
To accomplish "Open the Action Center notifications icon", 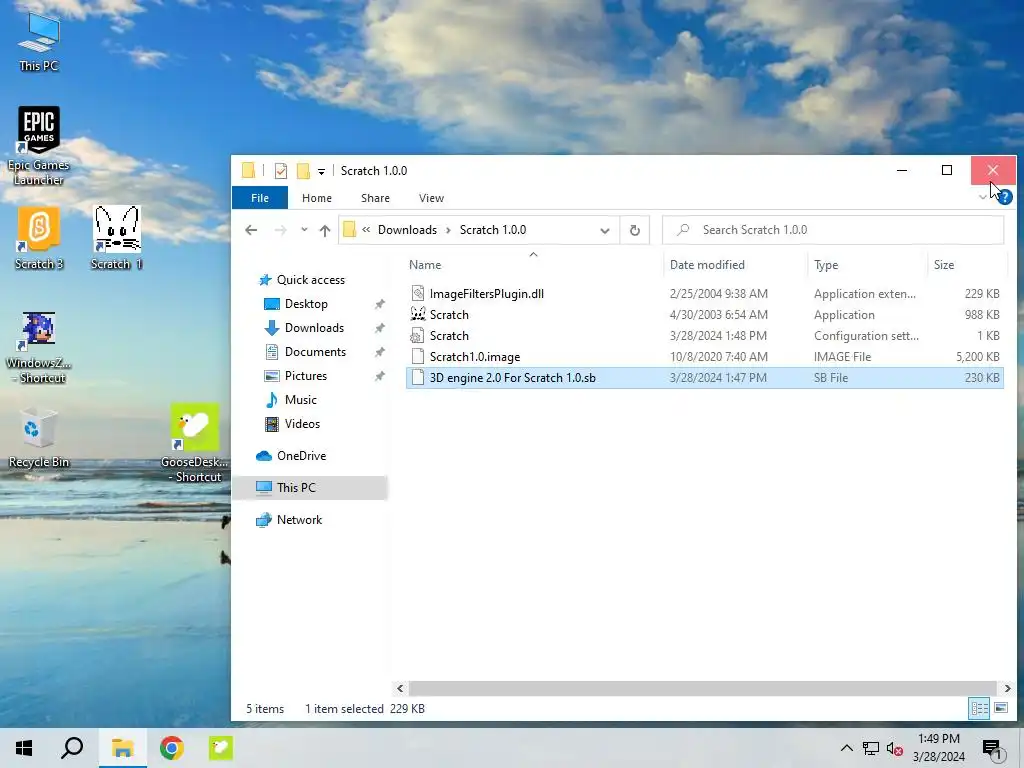I will [993, 749].
